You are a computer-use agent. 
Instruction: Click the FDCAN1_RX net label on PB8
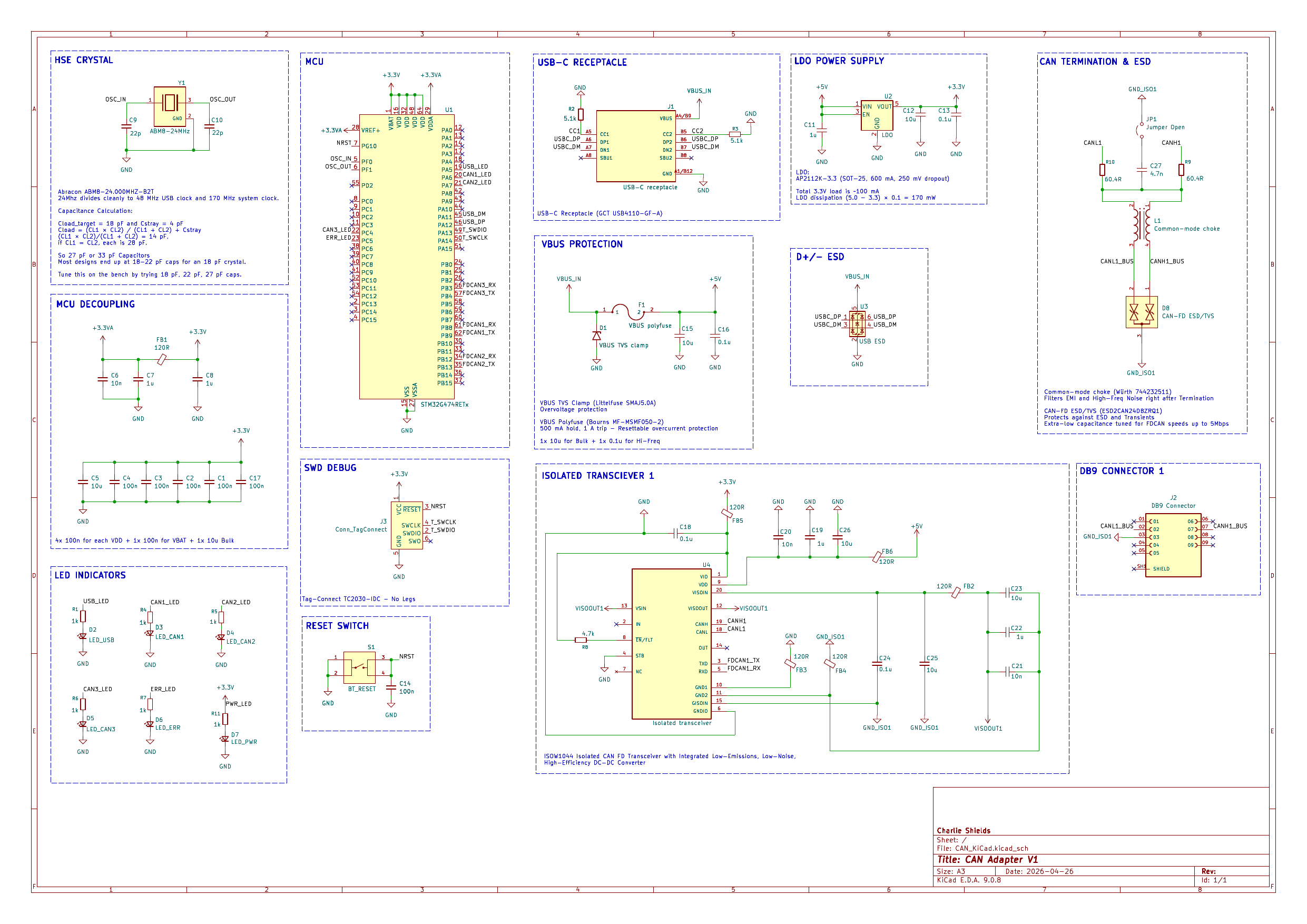pyautogui.click(x=479, y=325)
